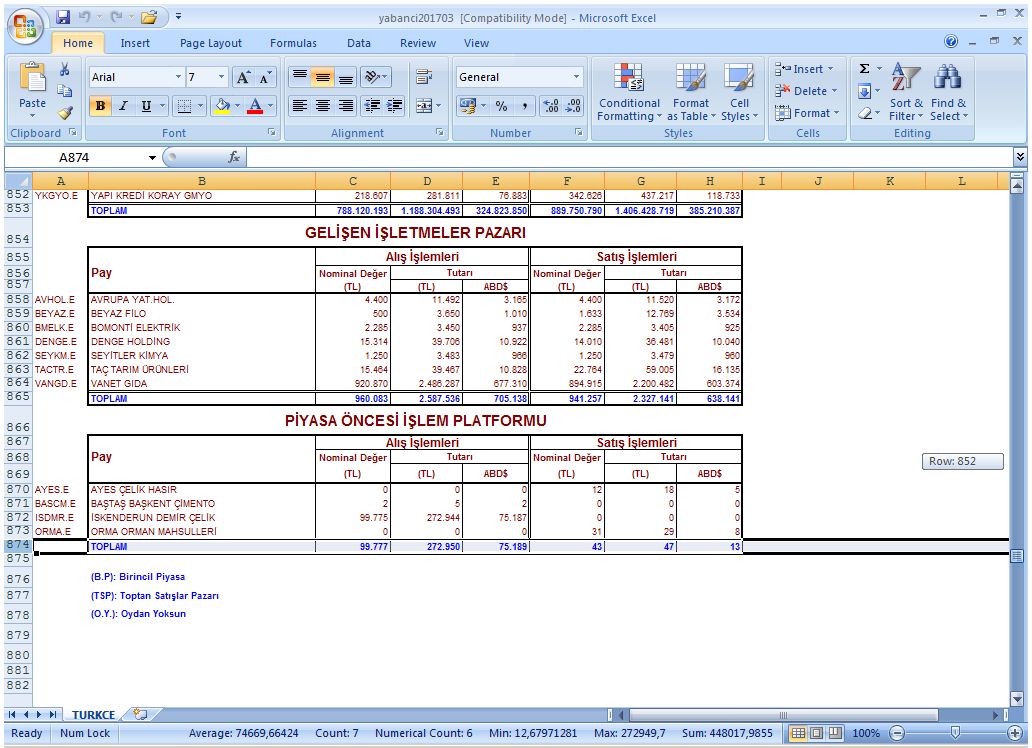Click the Insert Function fx button
The image size is (1032, 748).
click(x=234, y=157)
